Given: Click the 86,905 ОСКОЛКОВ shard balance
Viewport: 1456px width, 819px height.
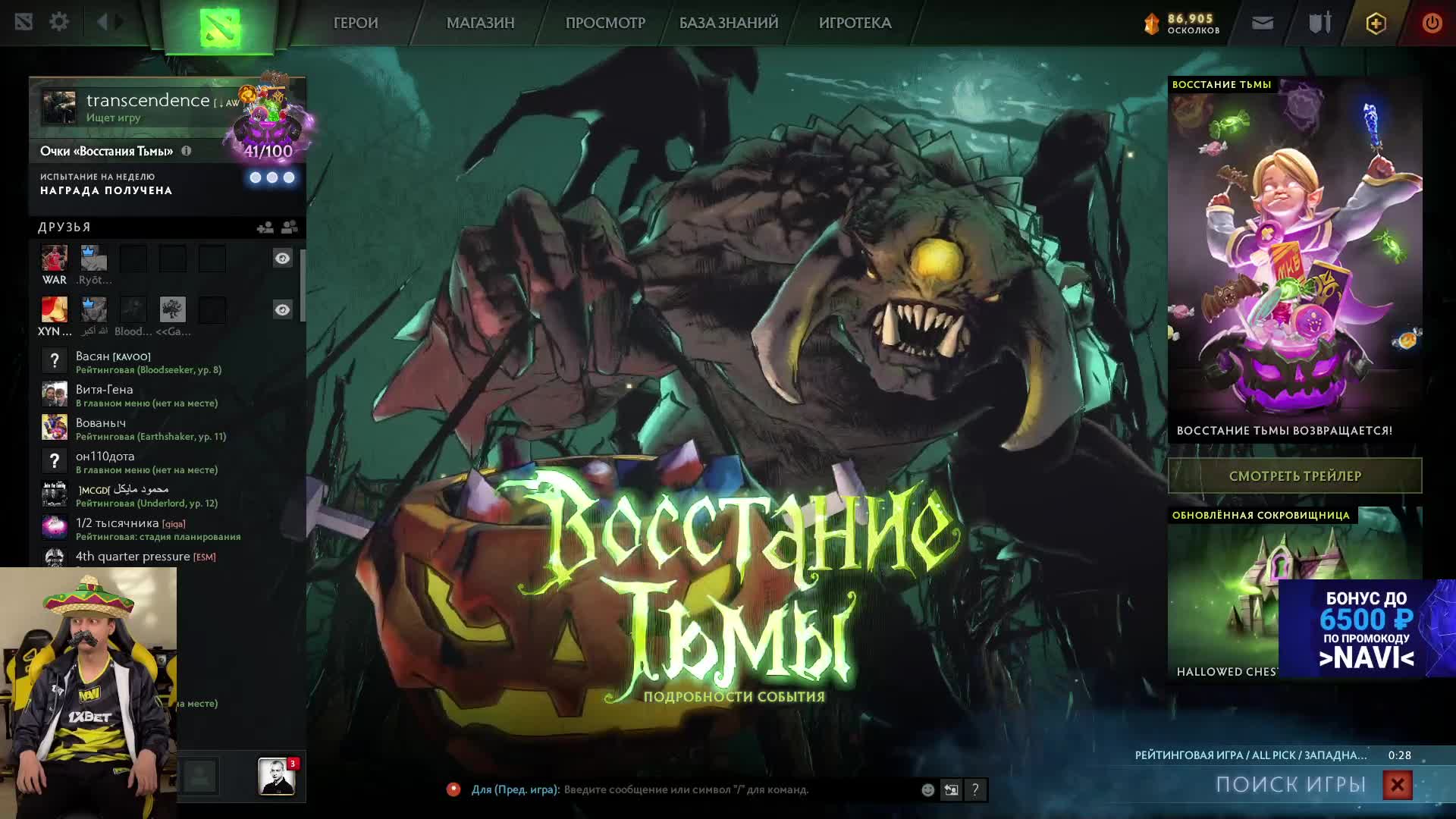Looking at the screenshot, I should (1194, 24).
